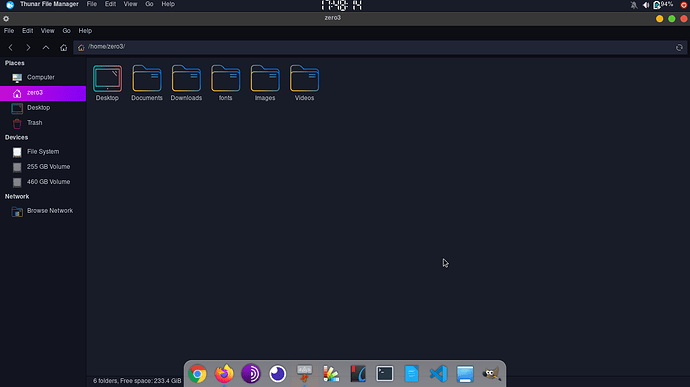Image resolution: width=690 pixels, height=387 pixels.
Task: Click the status bar text '6 folders, Free space'
Action: click(x=137, y=381)
